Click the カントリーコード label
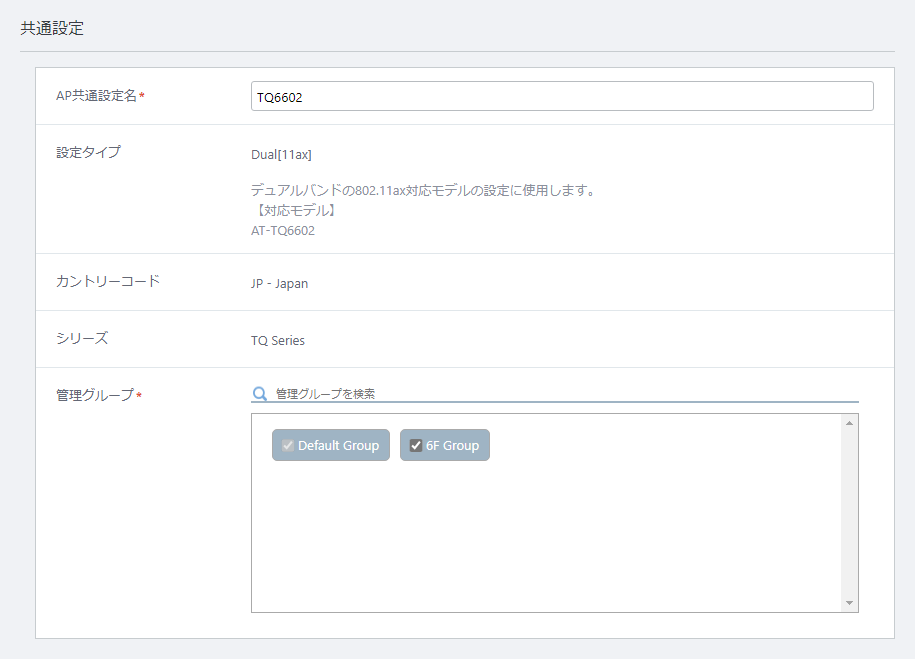 point(108,281)
